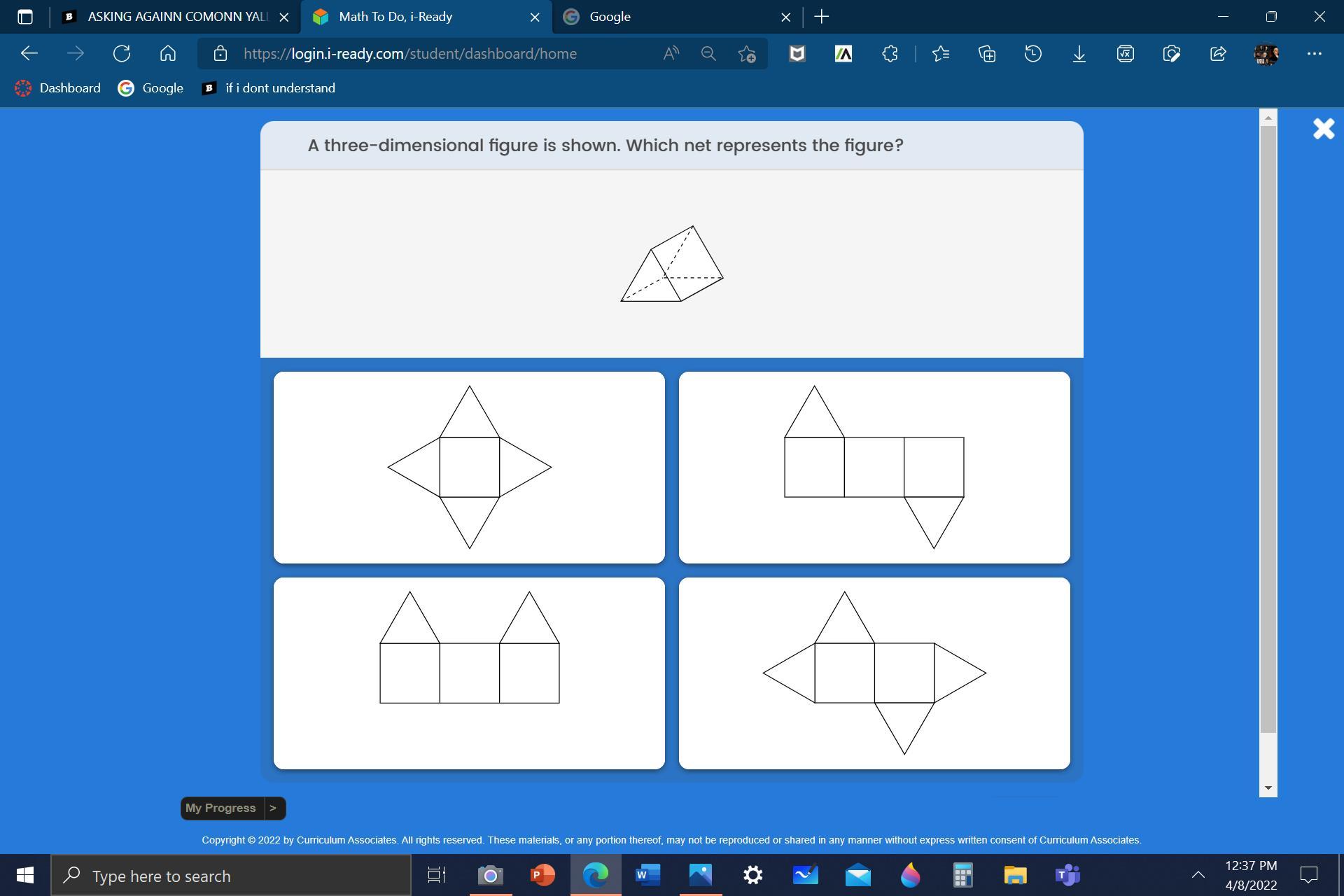Click the browser refresh icon
This screenshot has width=1344, height=896.
point(122,54)
